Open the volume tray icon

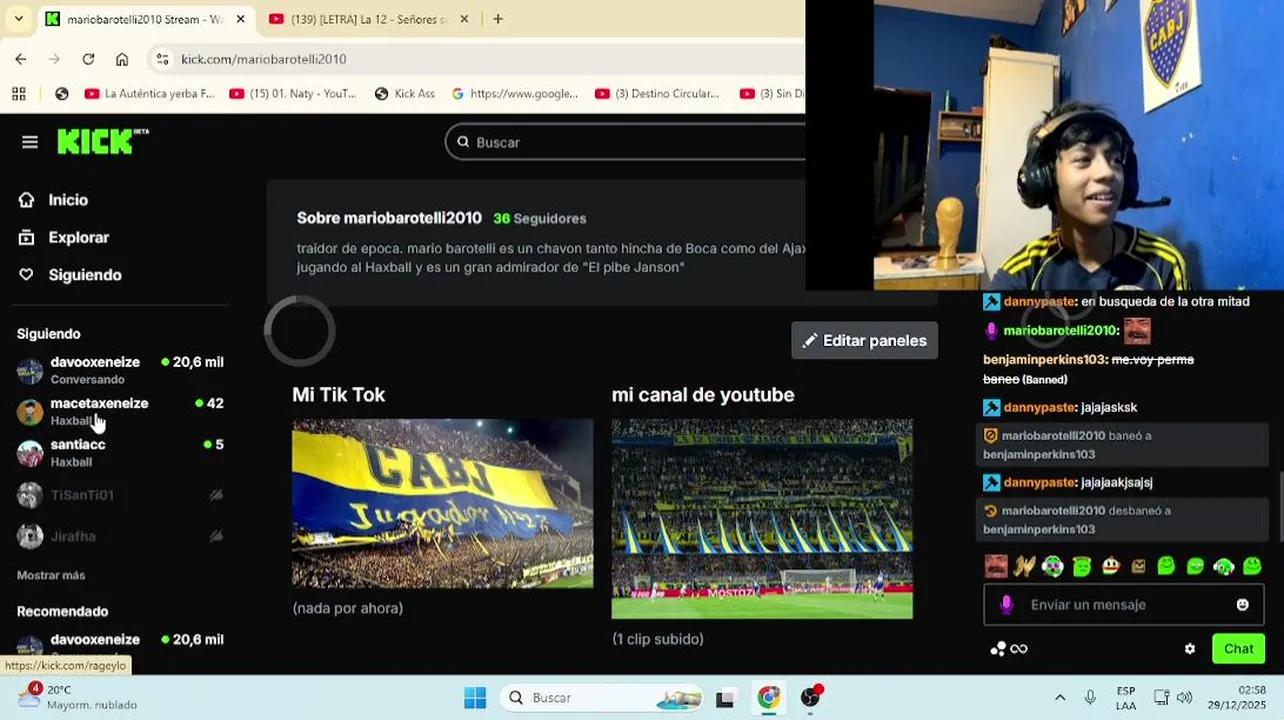(x=1185, y=697)
